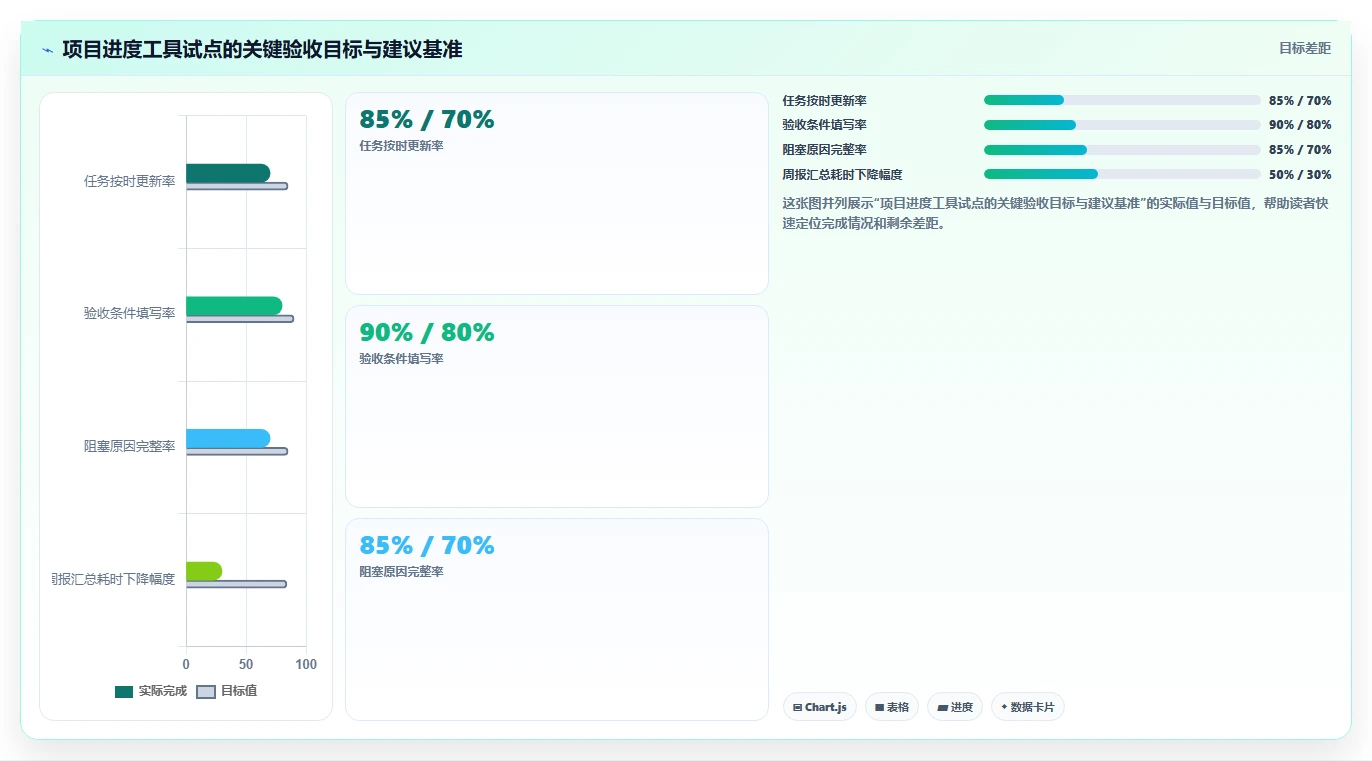The image size is (1372, 761).
Task: Click the description paragraph starting 这张图并列展示
Action: tap(1056, 213)
